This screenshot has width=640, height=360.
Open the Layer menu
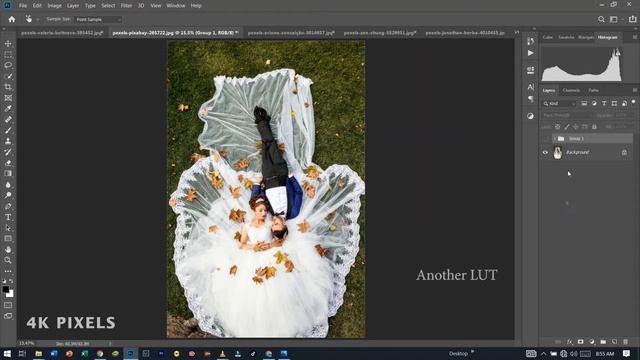pyautogui.click(x=73, y=6)
